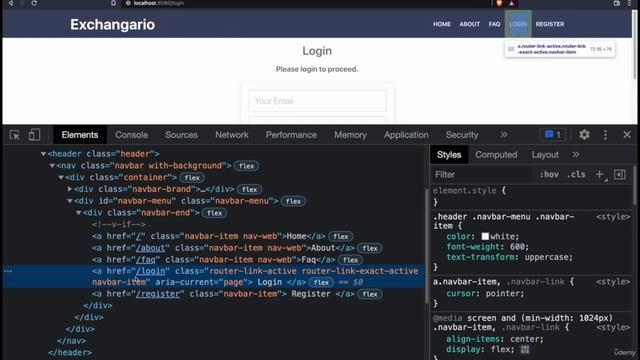Toggle flex badge on navbar-brand element
Viewport: 640px width, 360px height.
pos(249,189)
